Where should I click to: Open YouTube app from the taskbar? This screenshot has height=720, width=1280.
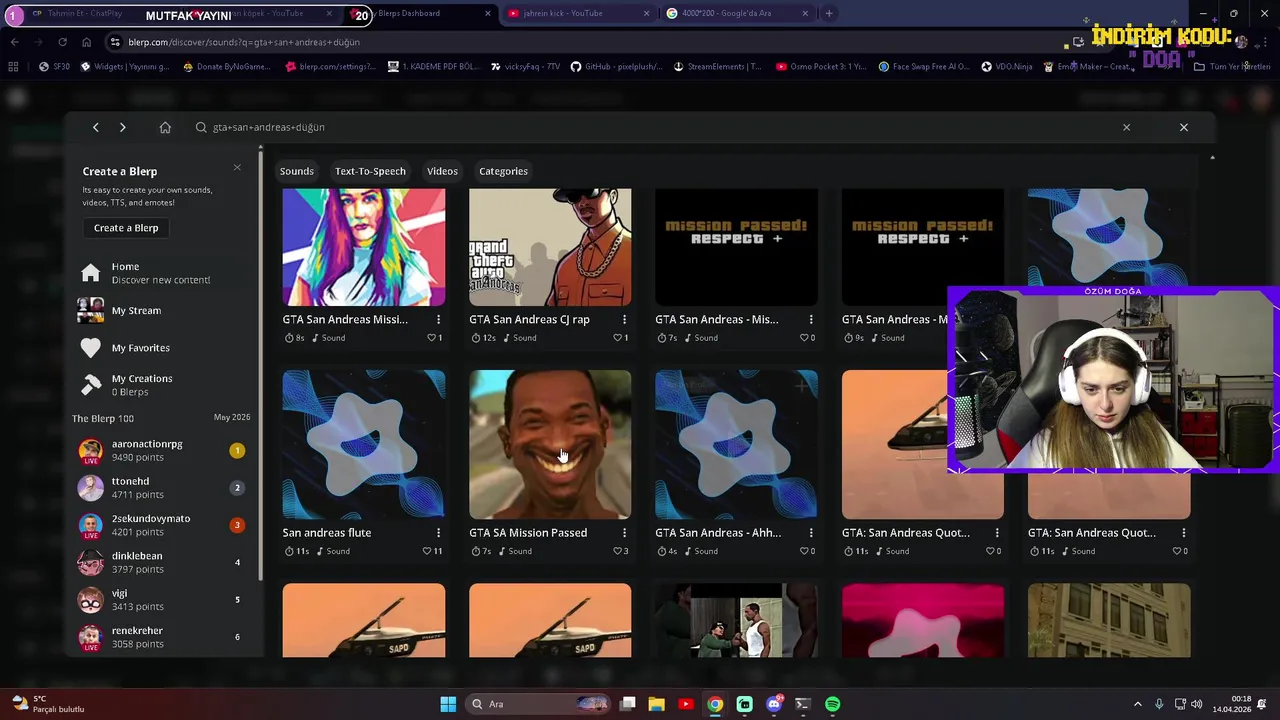click(x=686, y=704)
